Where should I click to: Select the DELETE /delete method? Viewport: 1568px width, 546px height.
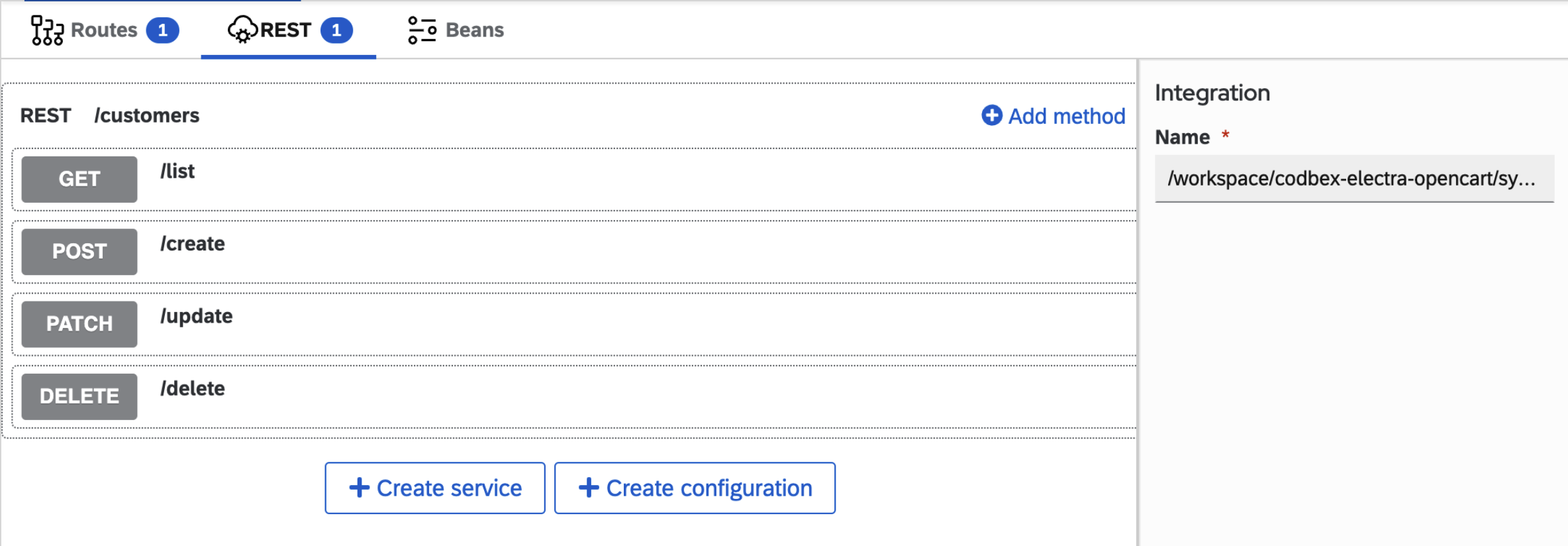574,396
